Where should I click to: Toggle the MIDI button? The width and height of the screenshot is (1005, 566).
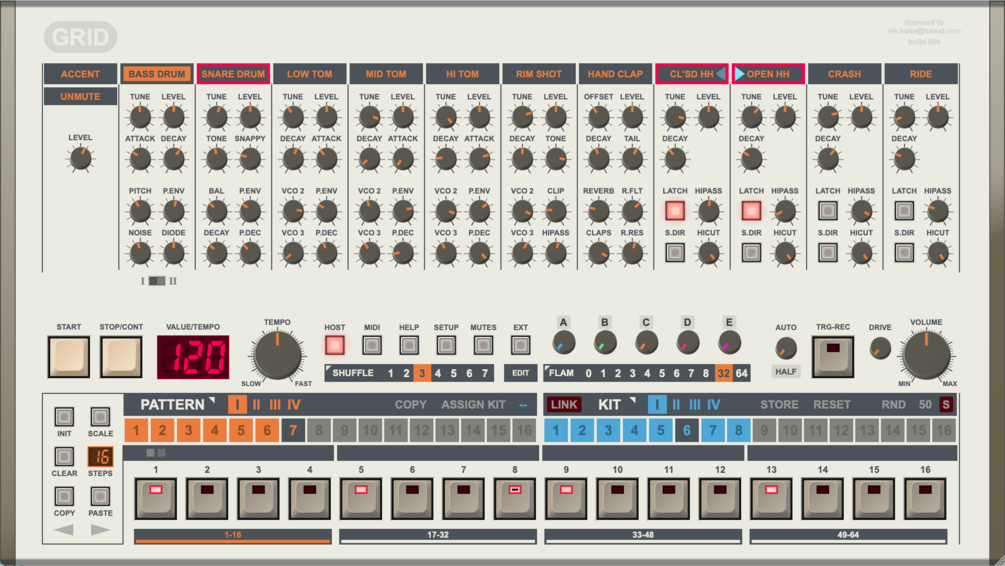click(372, 345)
